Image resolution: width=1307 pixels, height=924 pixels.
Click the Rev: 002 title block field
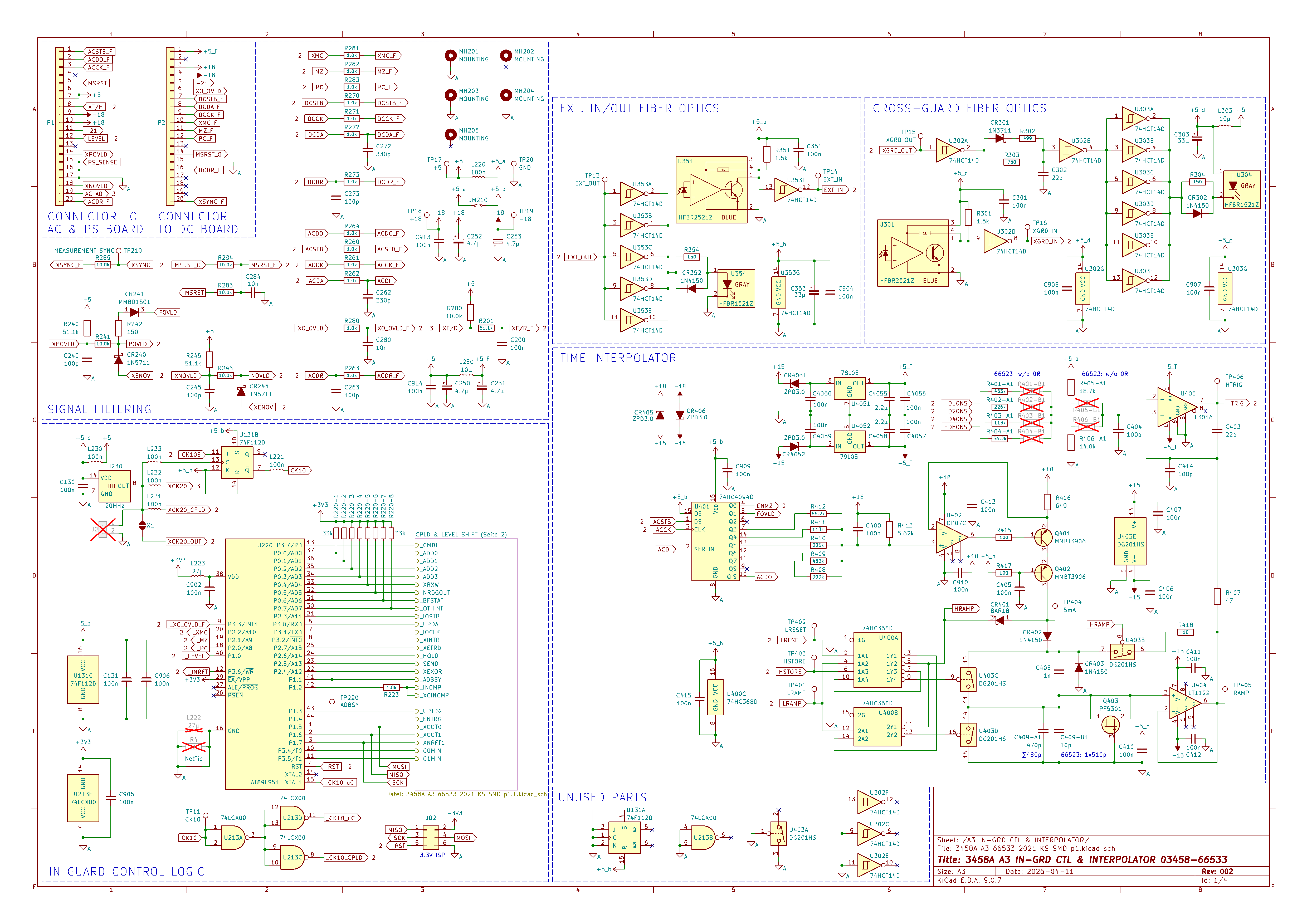click(x=1217, y=872)
